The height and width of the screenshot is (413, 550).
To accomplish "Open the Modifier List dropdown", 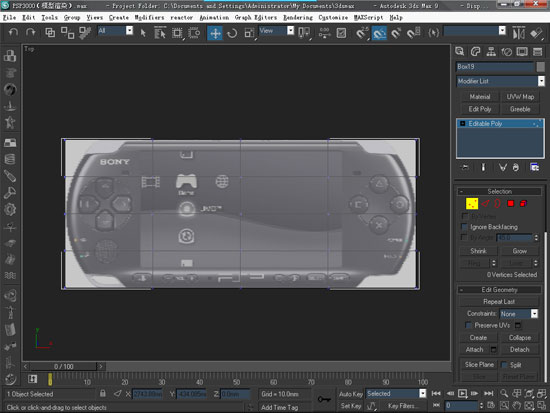I will coord(501,81).
